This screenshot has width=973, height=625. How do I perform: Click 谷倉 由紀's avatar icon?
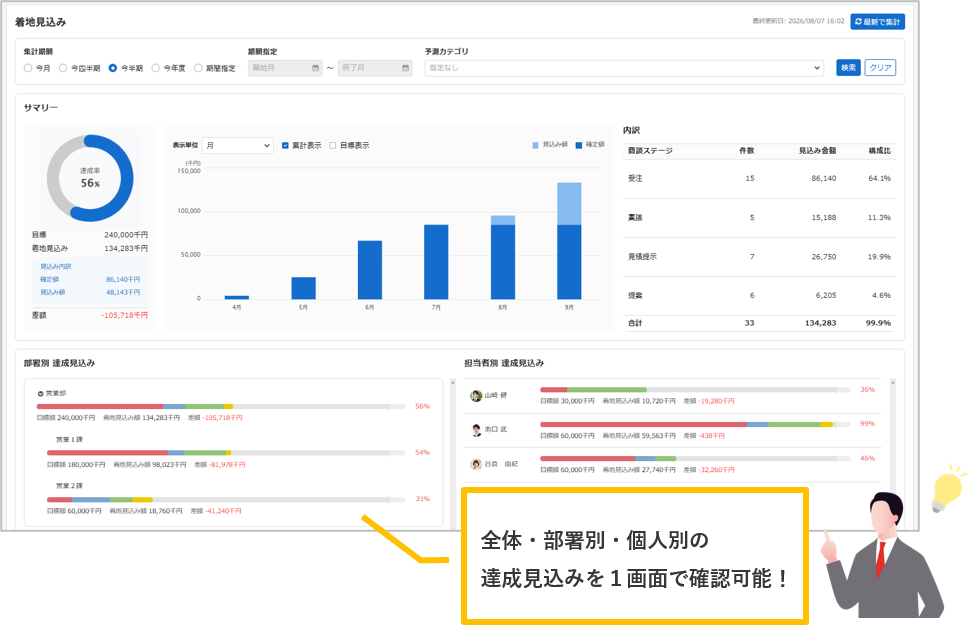pyautogui.click(x=476, y=464)
